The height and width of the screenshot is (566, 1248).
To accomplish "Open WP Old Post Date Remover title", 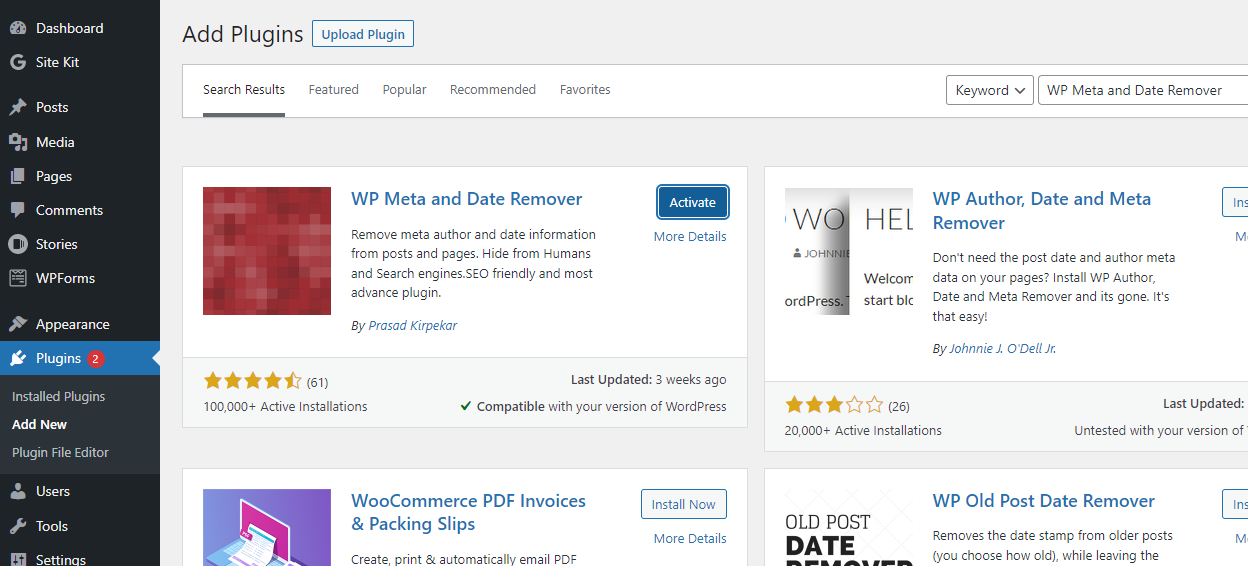I will (1044, 501).
